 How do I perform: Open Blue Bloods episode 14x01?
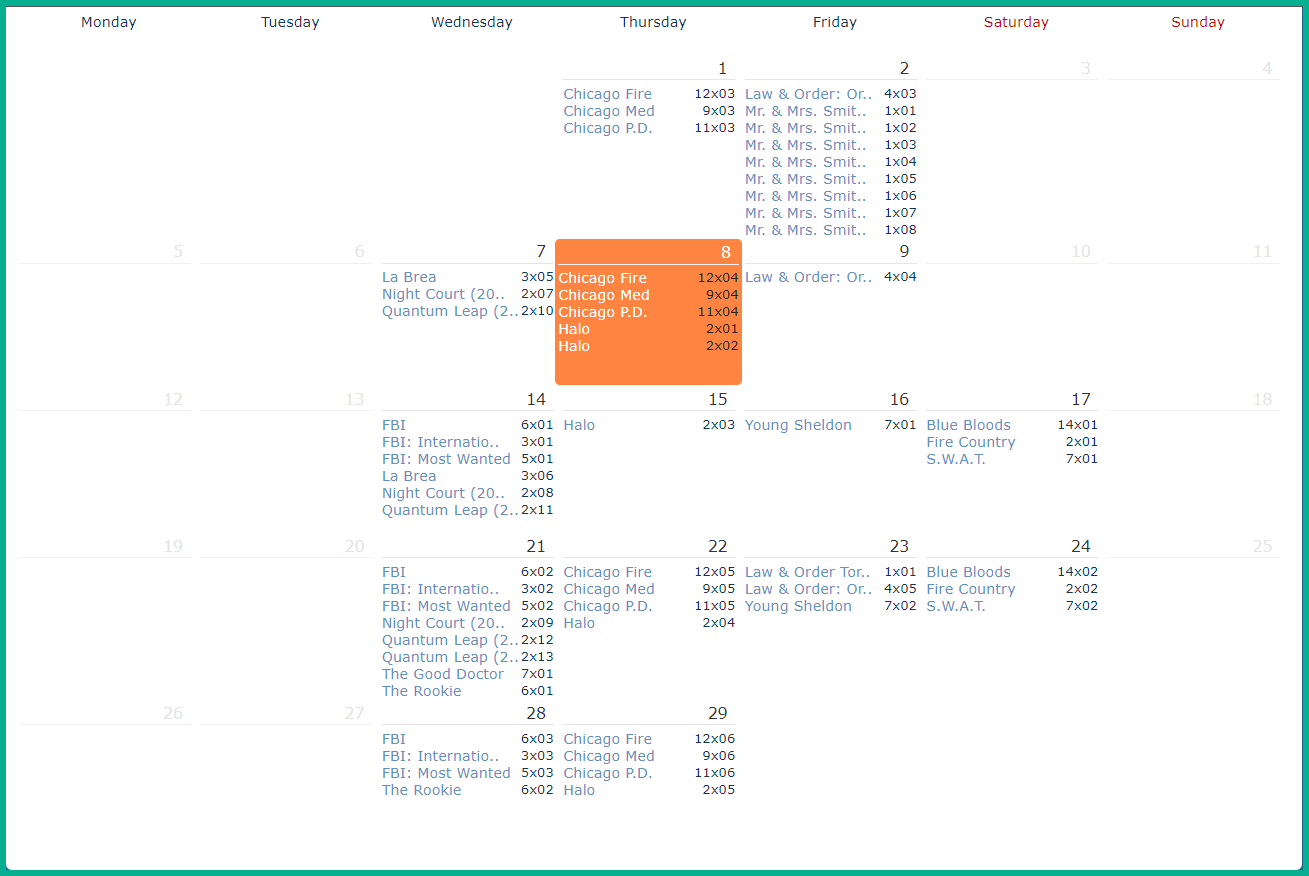(x=968, y=425)
